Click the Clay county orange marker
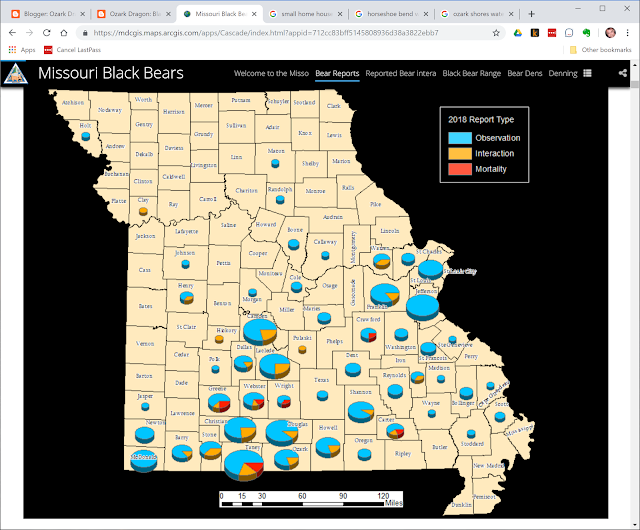This screenshot has width=640, height=530. (x=143, y=211)
